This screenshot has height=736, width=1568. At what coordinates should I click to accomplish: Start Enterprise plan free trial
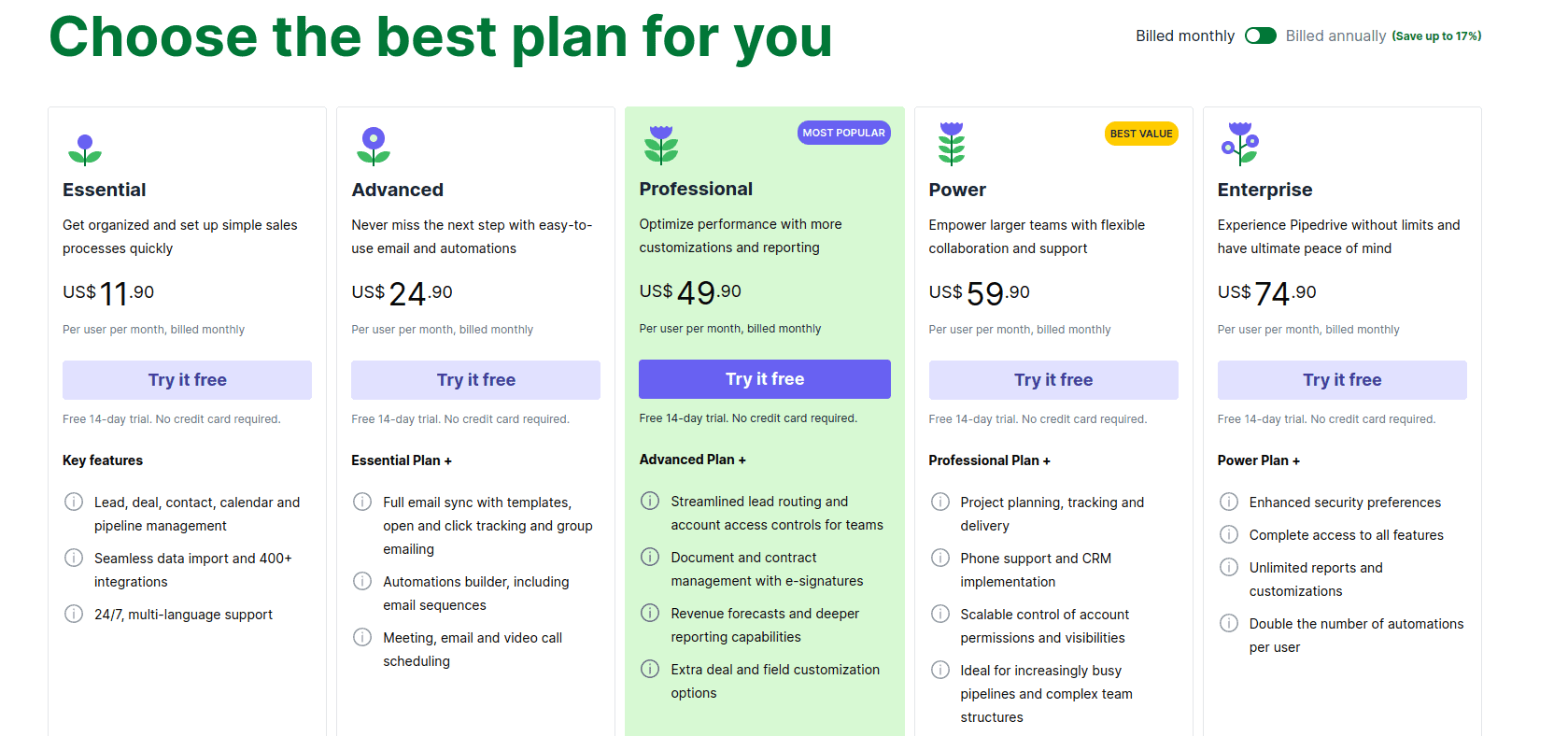click(1342, 380)
